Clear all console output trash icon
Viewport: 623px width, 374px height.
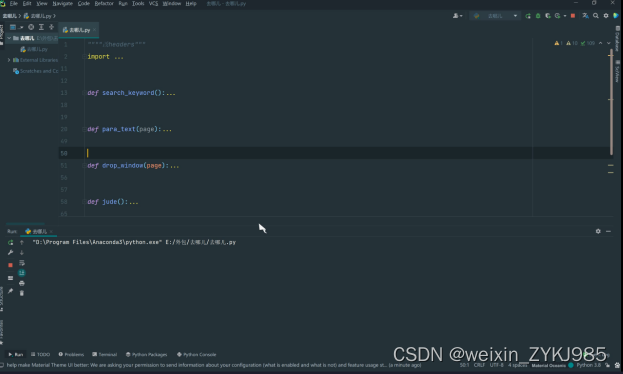point(22,293)
